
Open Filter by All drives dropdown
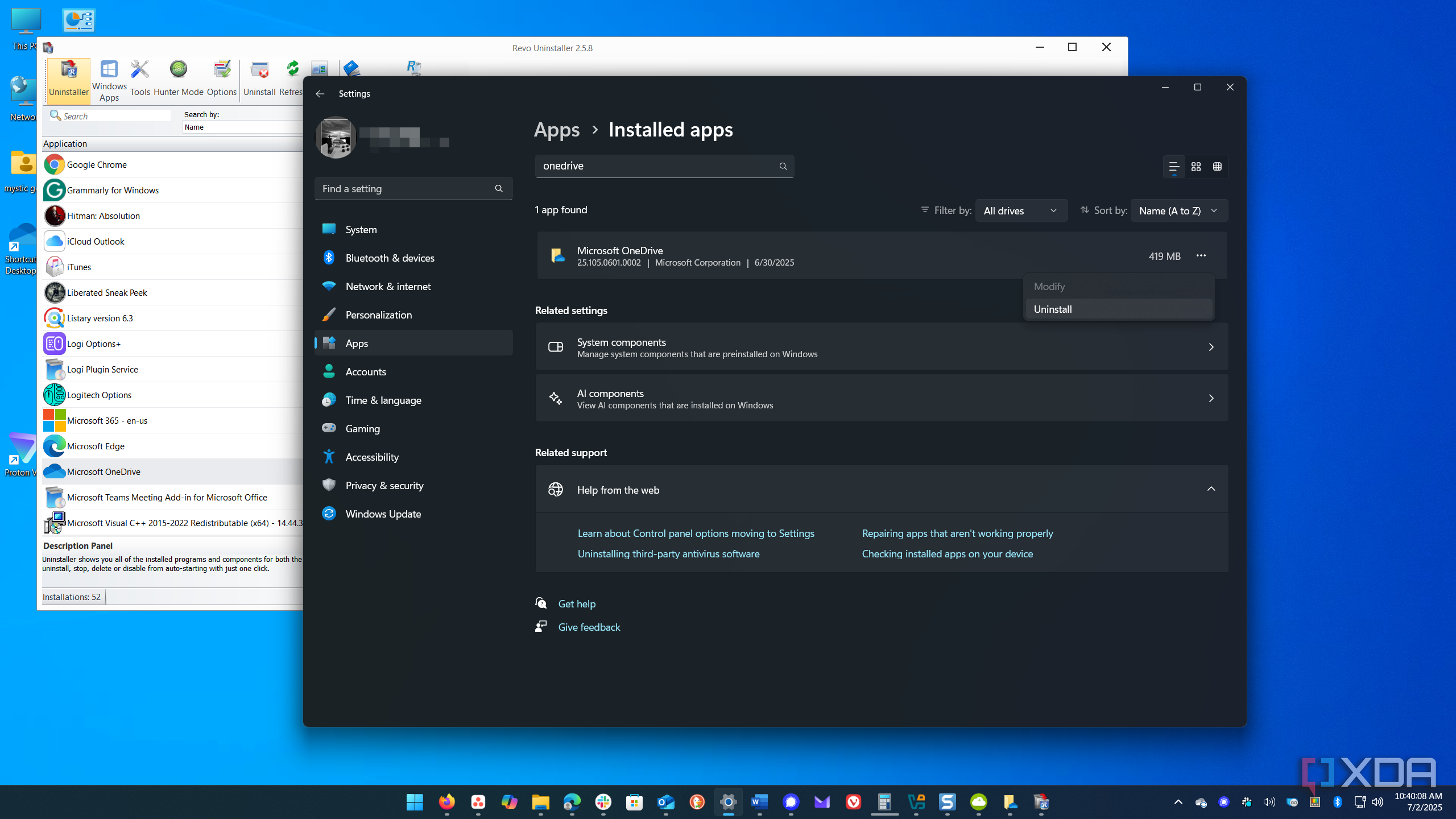click(1021, 210)
